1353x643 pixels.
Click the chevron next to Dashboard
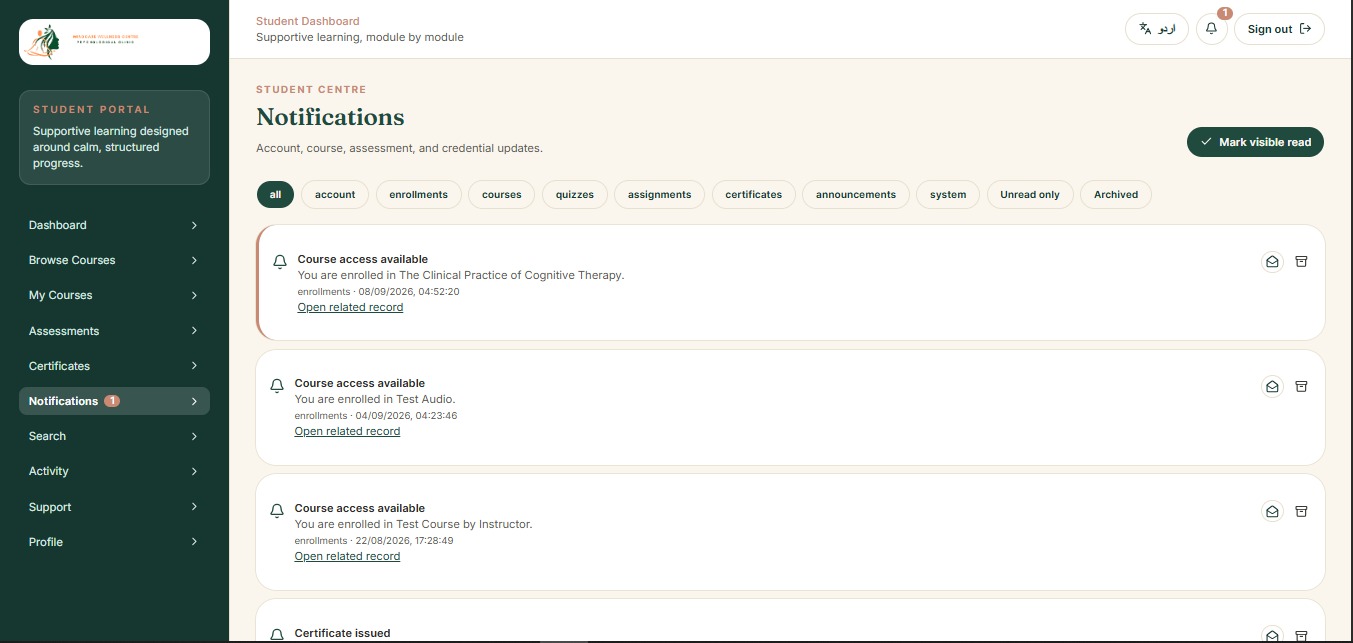[x=194, y=225]
